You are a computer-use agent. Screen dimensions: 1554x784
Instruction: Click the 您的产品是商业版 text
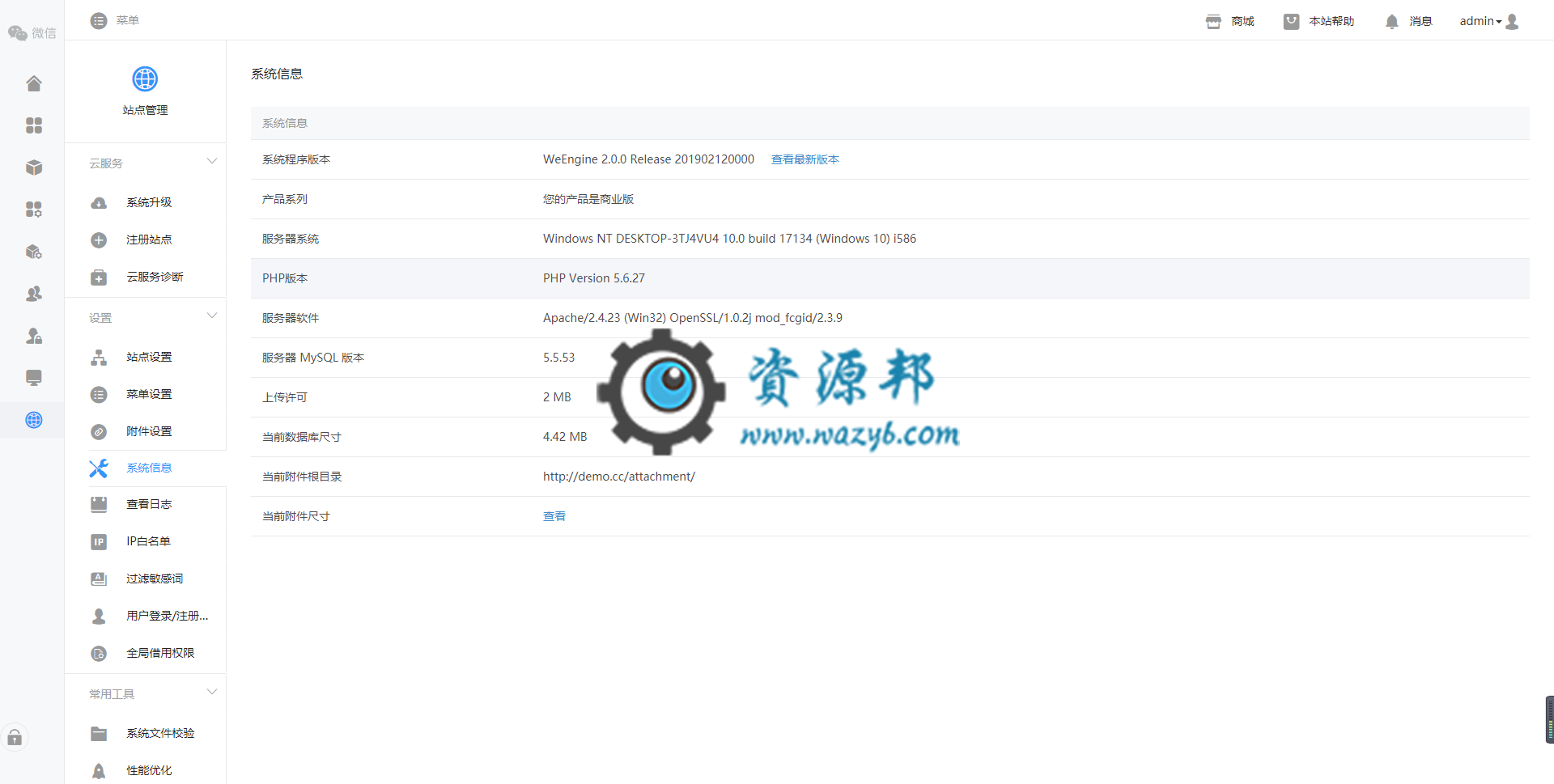pyautogui.click(x=588, y=199)
